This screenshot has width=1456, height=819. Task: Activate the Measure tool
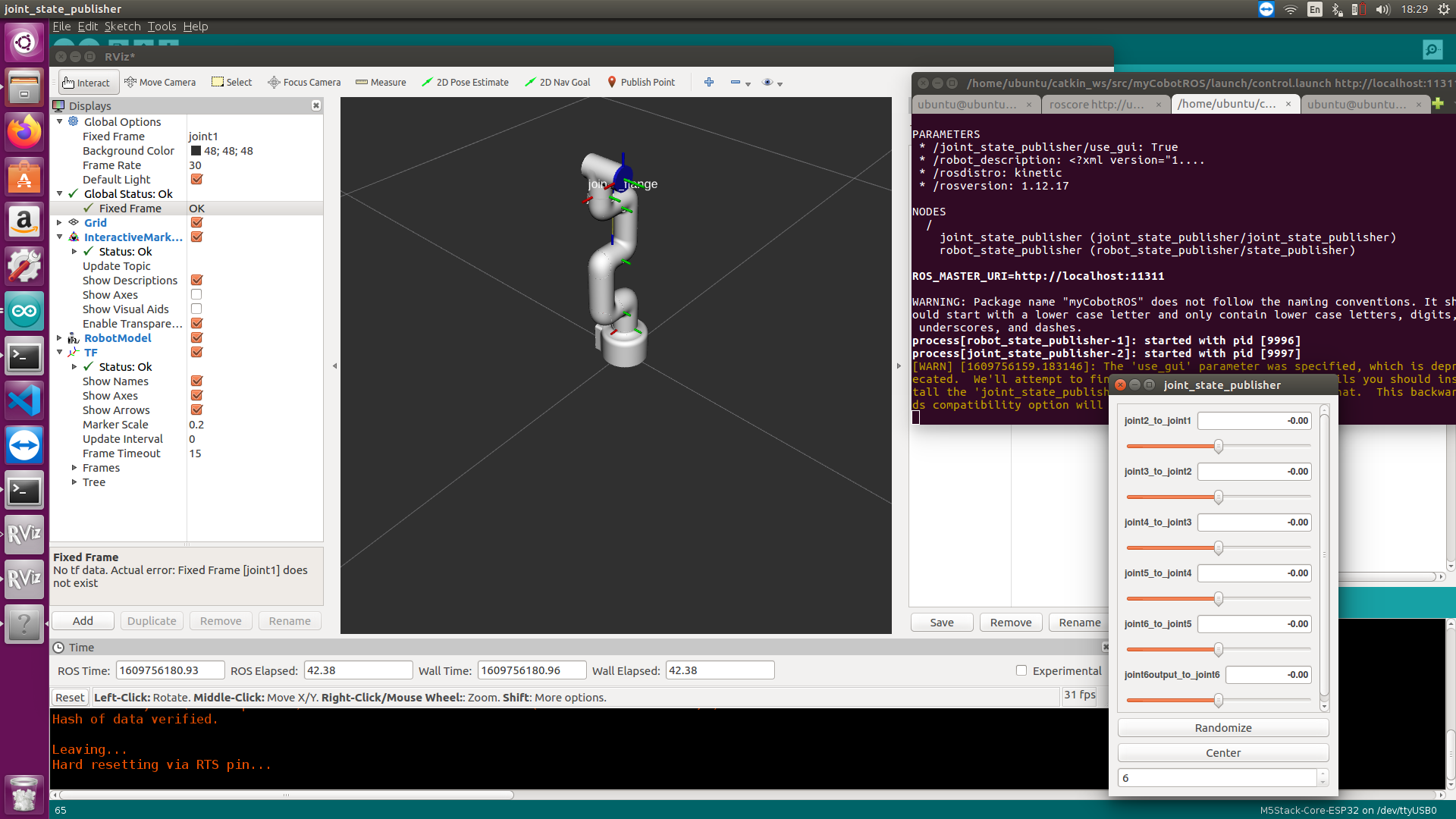[381, 82]
